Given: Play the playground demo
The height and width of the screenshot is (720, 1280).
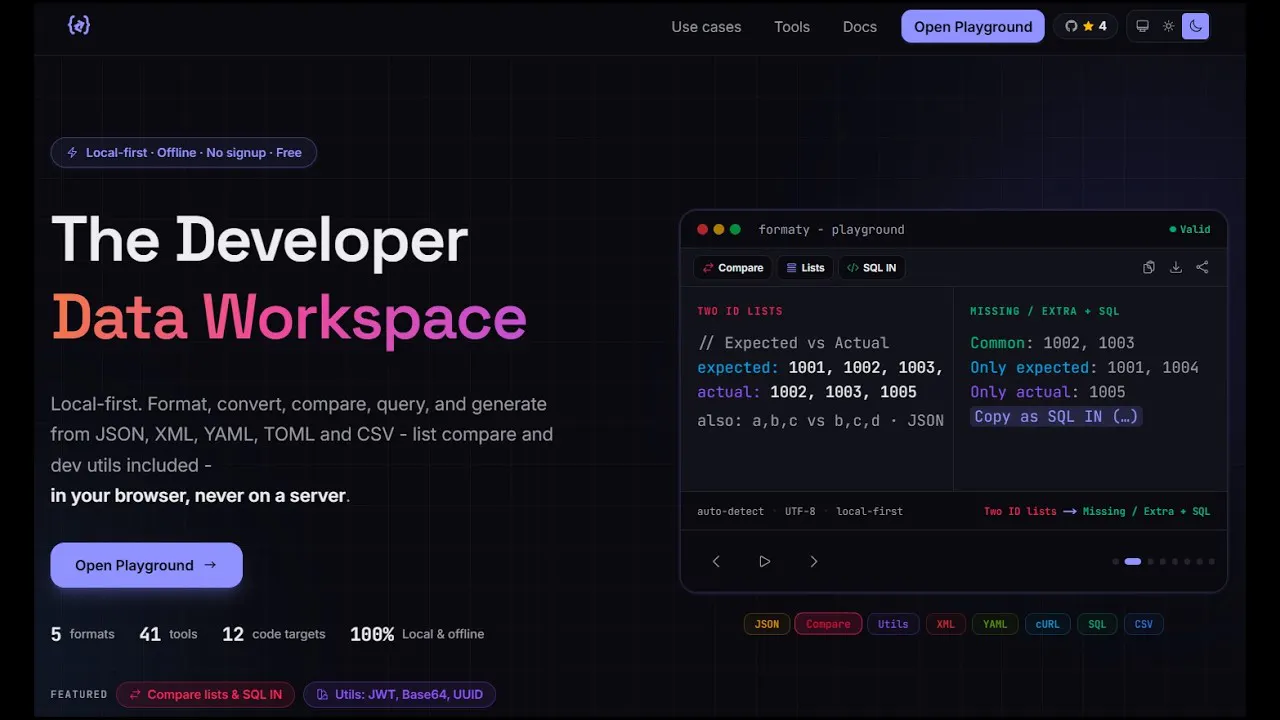Looking at the screenshot, I should tap(765, 562).
